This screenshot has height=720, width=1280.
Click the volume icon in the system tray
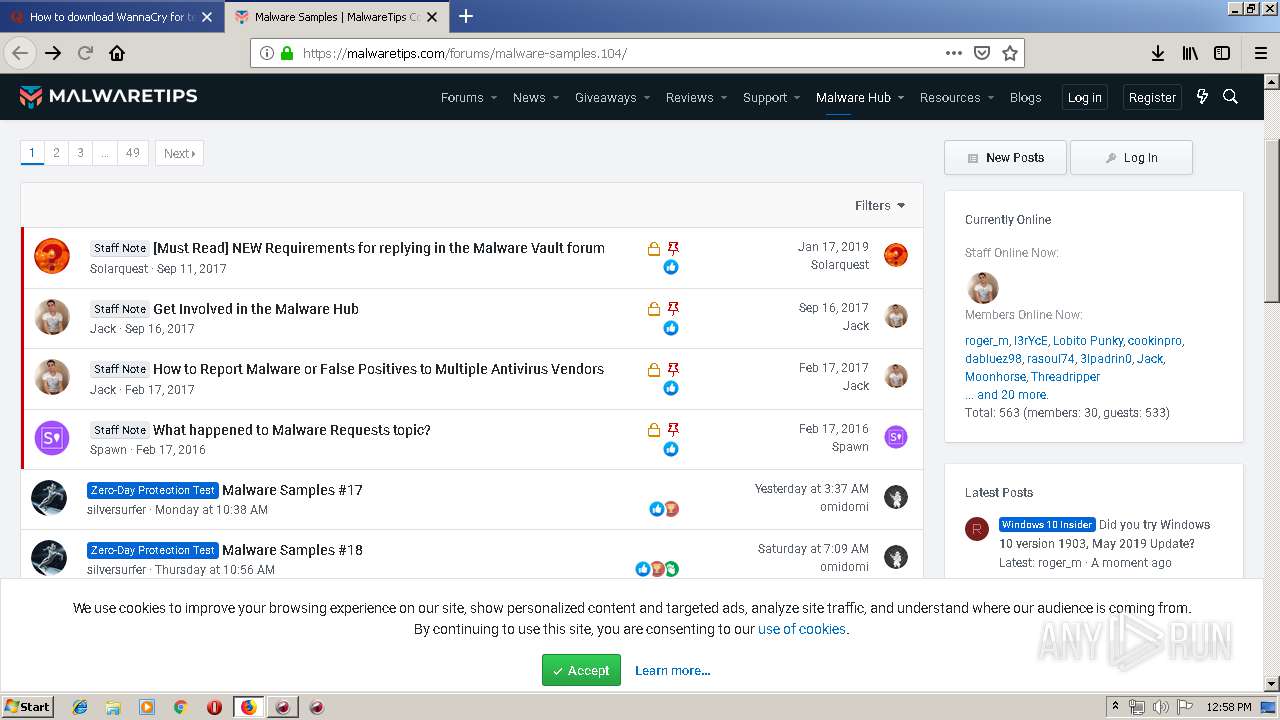(x=1161, y=707)
